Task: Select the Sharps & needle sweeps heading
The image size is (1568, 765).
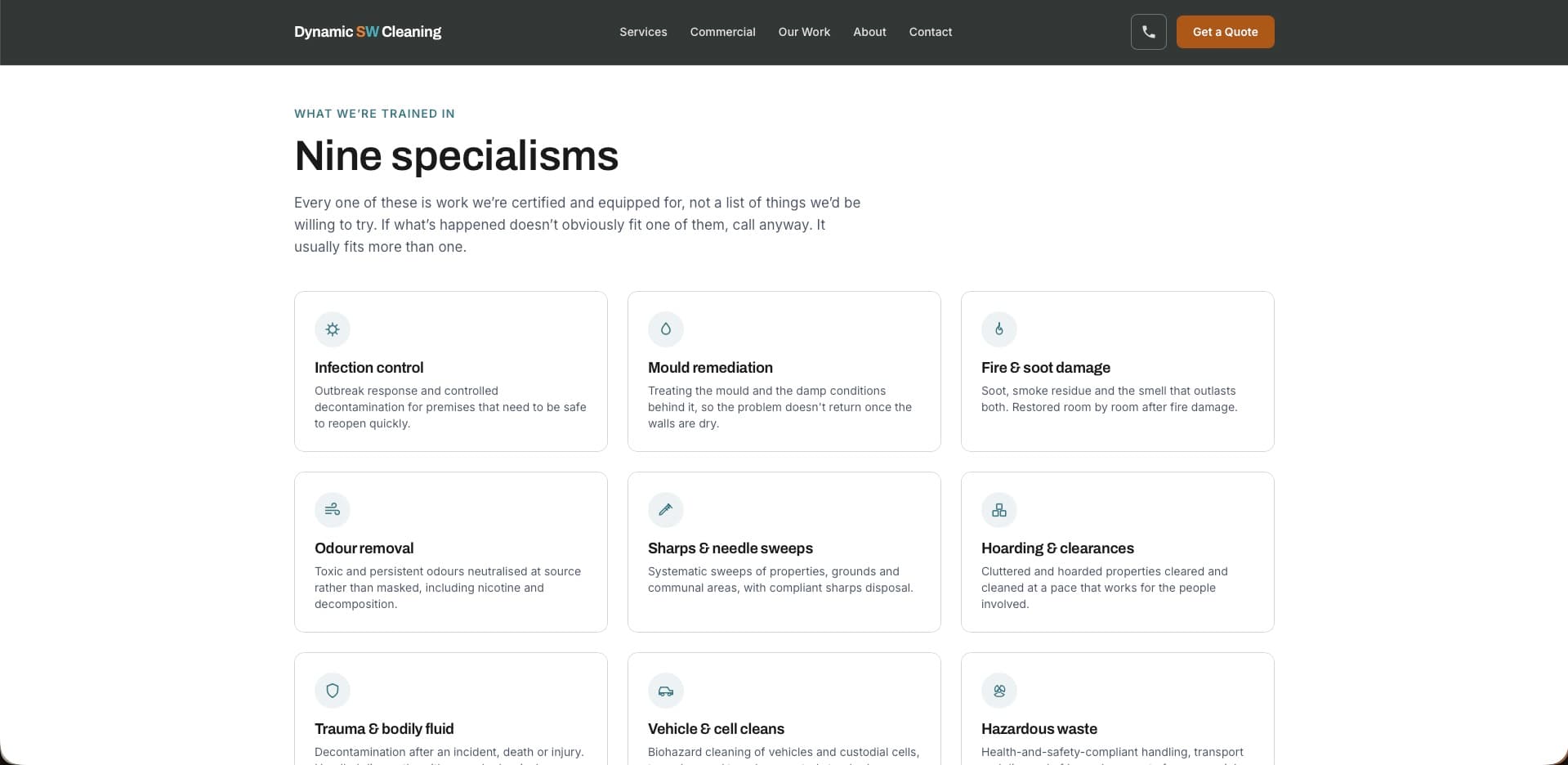Action: [730, 548]
